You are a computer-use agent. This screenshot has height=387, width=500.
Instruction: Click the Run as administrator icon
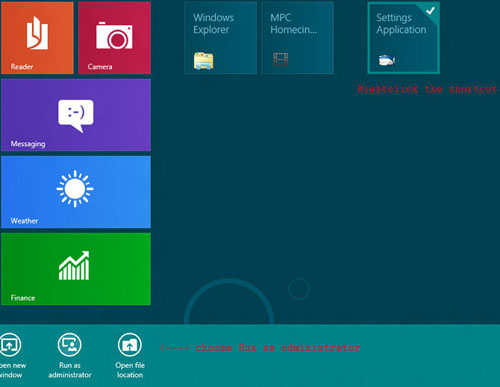pyautogui.click(x=69, y=345)
